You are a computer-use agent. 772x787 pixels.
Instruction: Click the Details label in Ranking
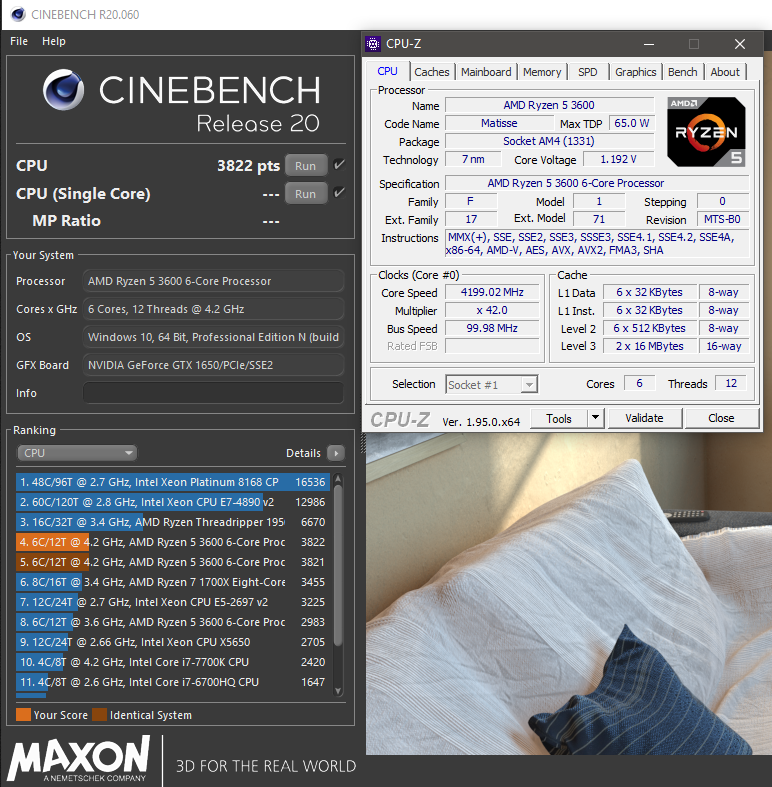[x=303, y=453]
